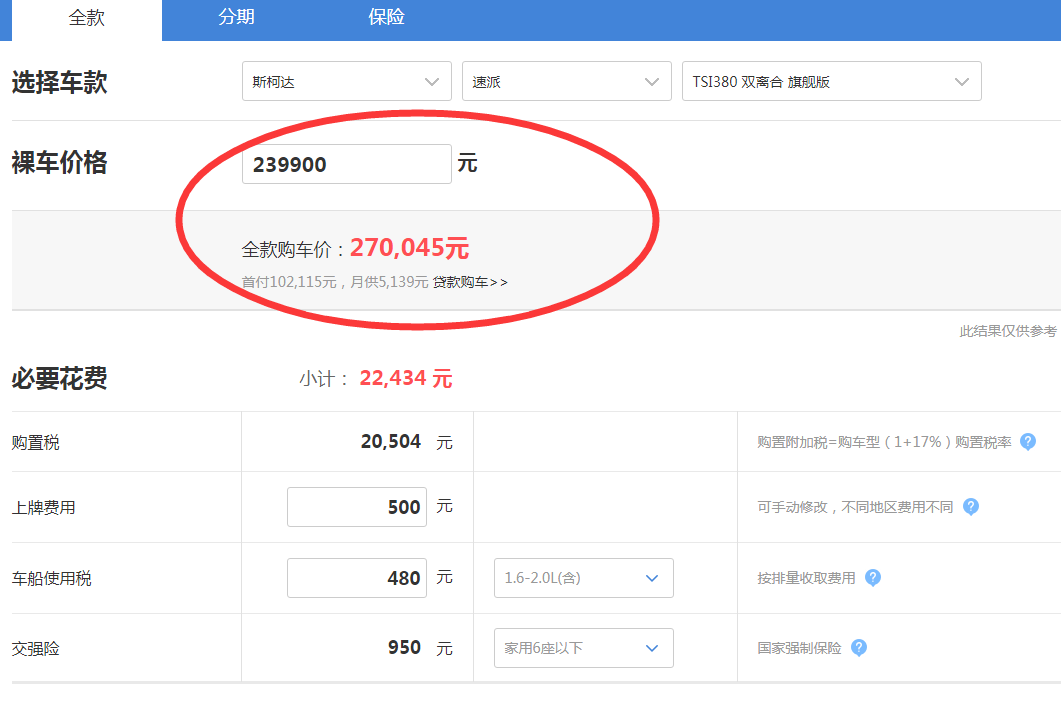1061x719 pixels.
Task: Click the 选择车款 heading
Action: point(60,82)
